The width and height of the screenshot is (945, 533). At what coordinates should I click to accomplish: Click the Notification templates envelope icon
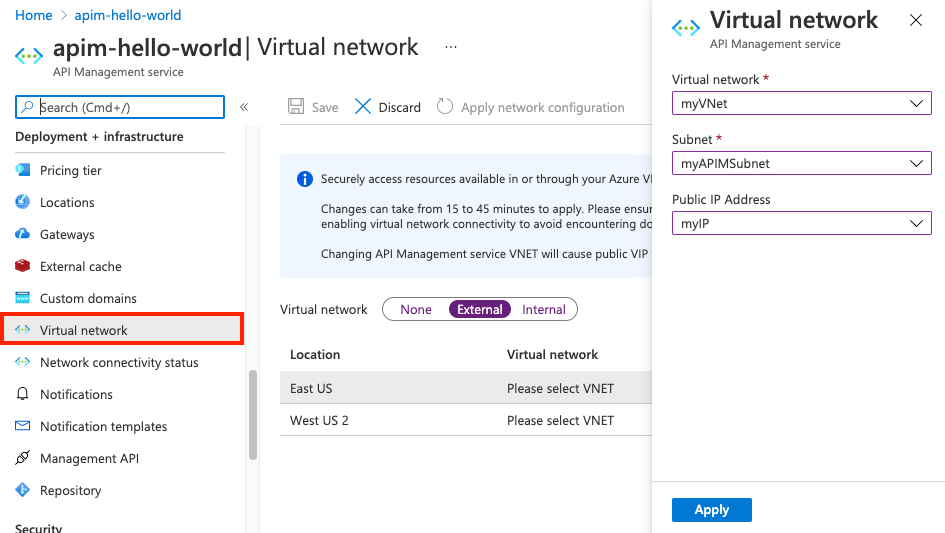(x=23, y=426)
